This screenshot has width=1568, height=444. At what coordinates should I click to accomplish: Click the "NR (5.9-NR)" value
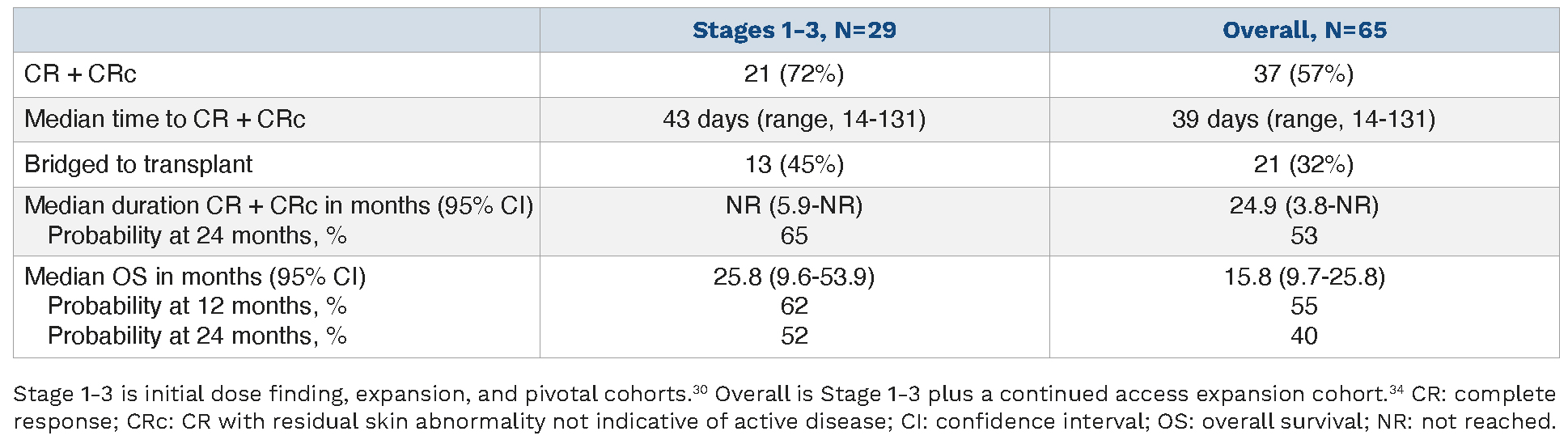794,205
